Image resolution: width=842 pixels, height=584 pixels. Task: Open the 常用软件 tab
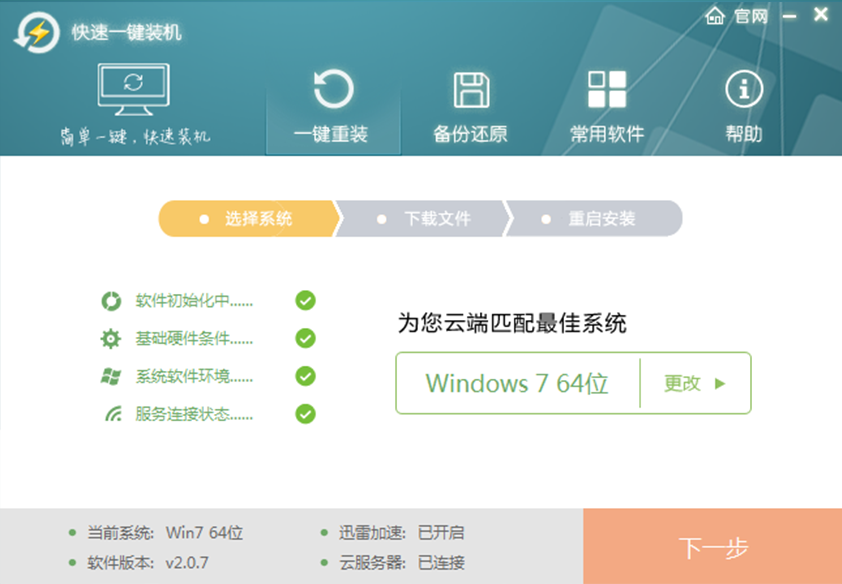[x=607, y=107]
